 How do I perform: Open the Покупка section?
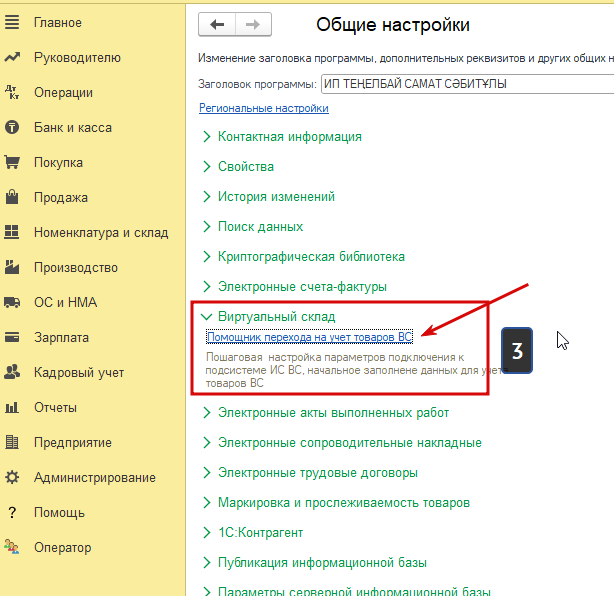point(58,162)
